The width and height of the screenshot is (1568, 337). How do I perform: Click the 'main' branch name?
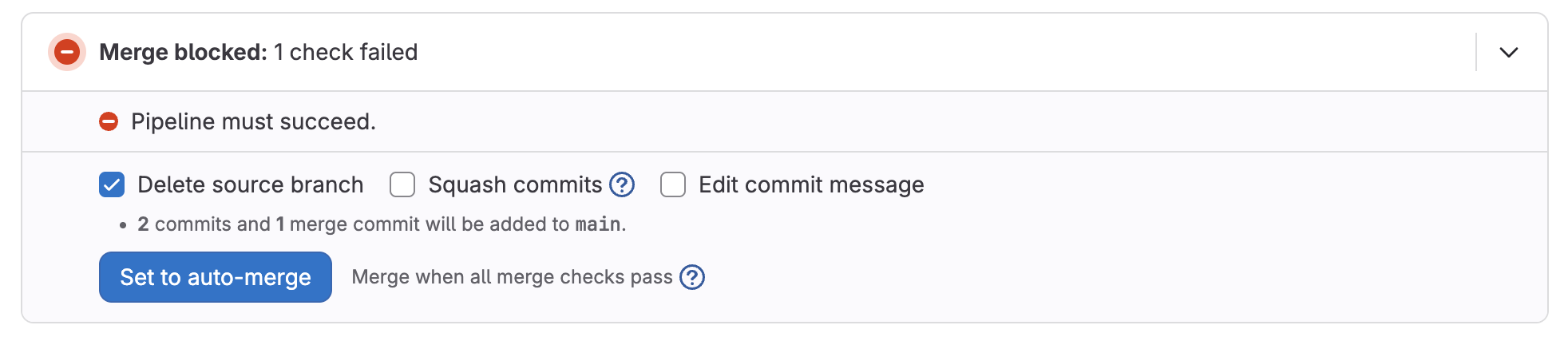tap(598, 224)
